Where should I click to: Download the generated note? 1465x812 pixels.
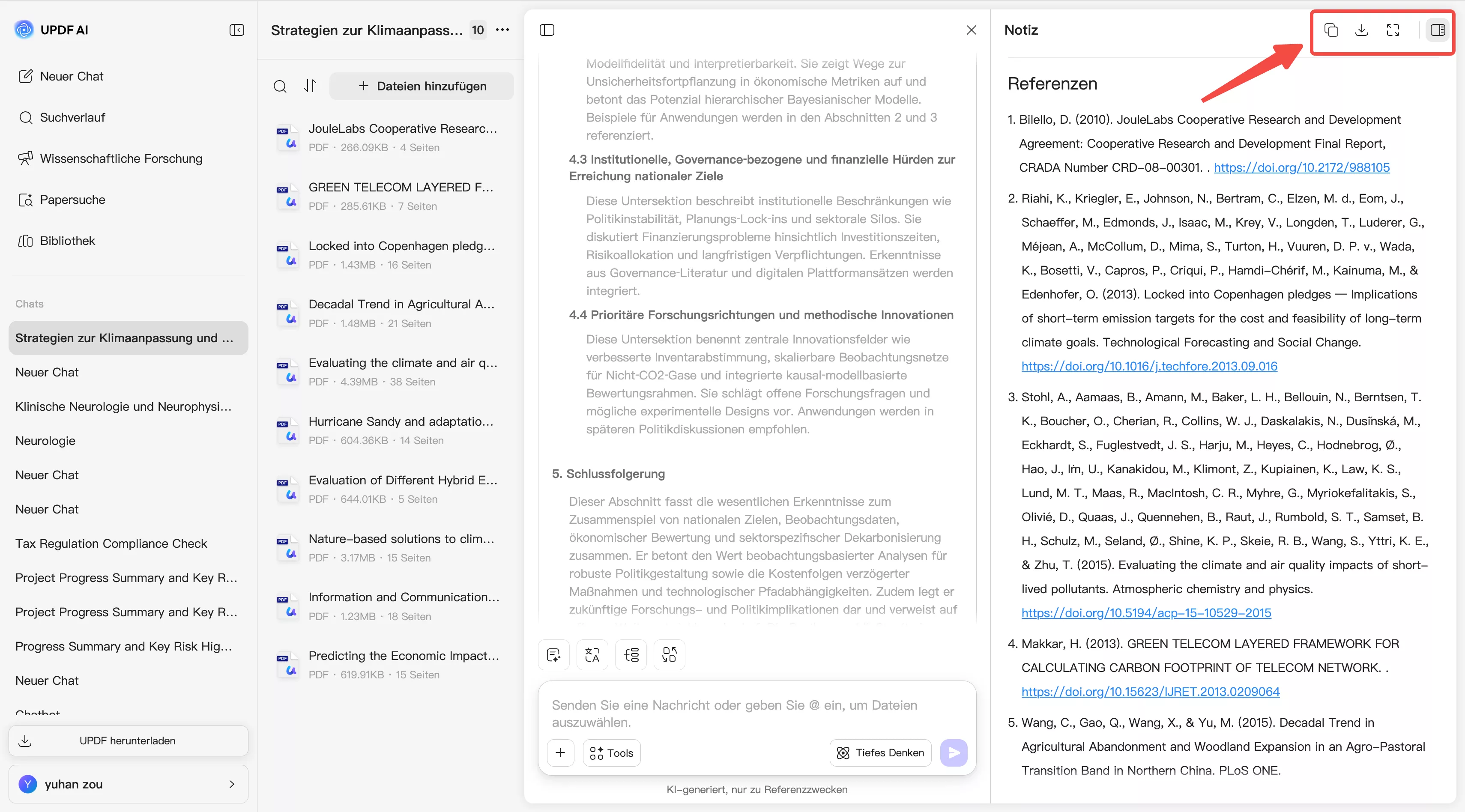pyautogui.click(x=1362, y=30)
